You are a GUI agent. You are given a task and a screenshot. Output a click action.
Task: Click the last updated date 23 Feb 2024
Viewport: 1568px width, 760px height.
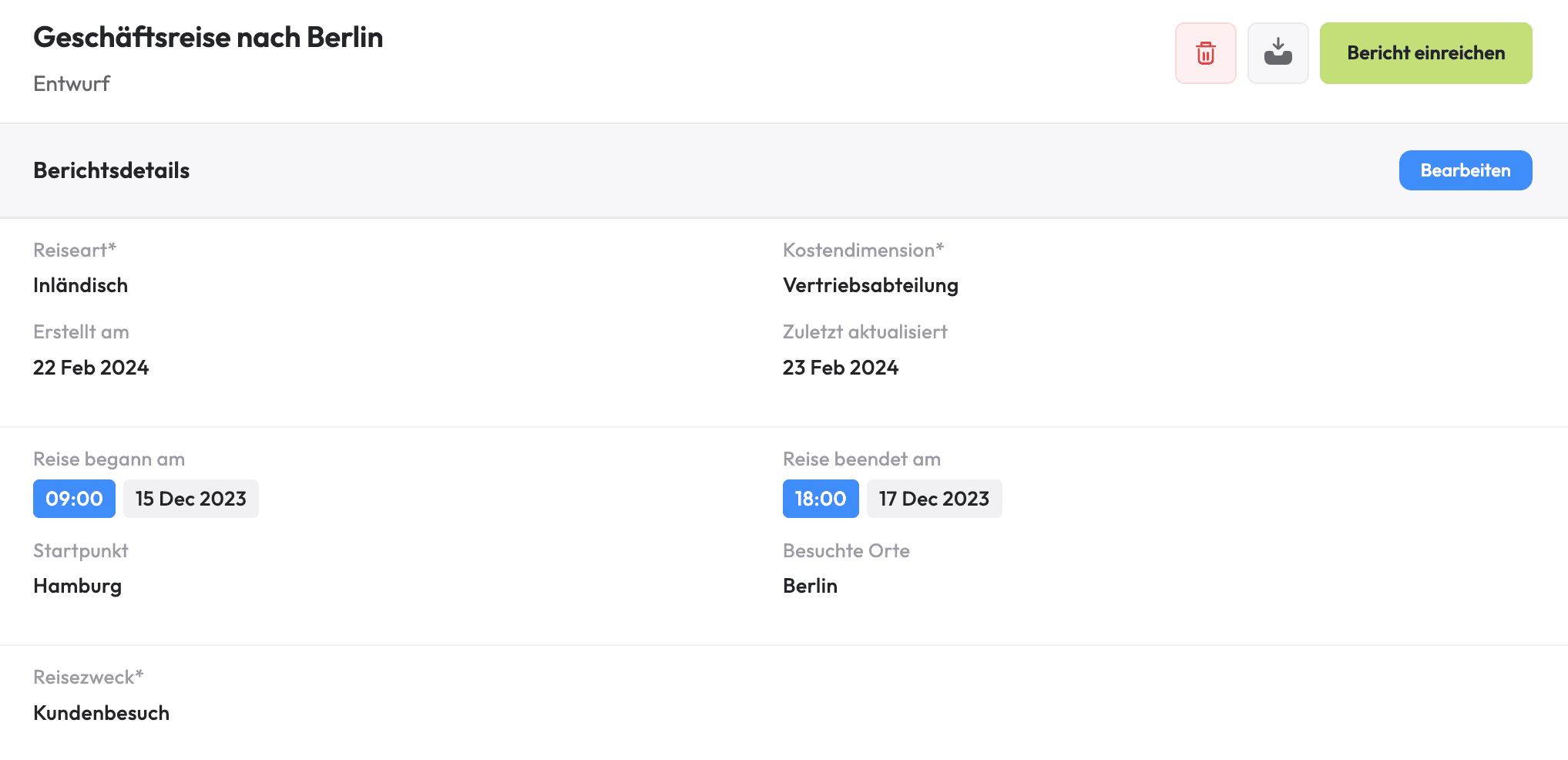(841, 368)
